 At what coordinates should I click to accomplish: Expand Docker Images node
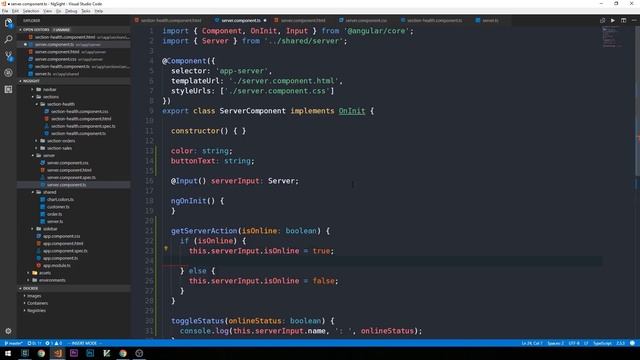34,296
